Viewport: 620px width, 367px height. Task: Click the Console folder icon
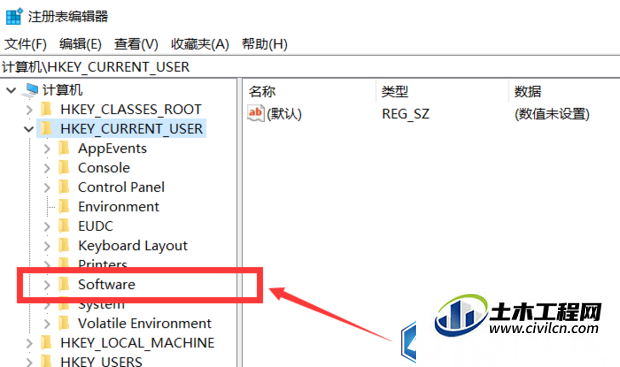coord(64,167)
